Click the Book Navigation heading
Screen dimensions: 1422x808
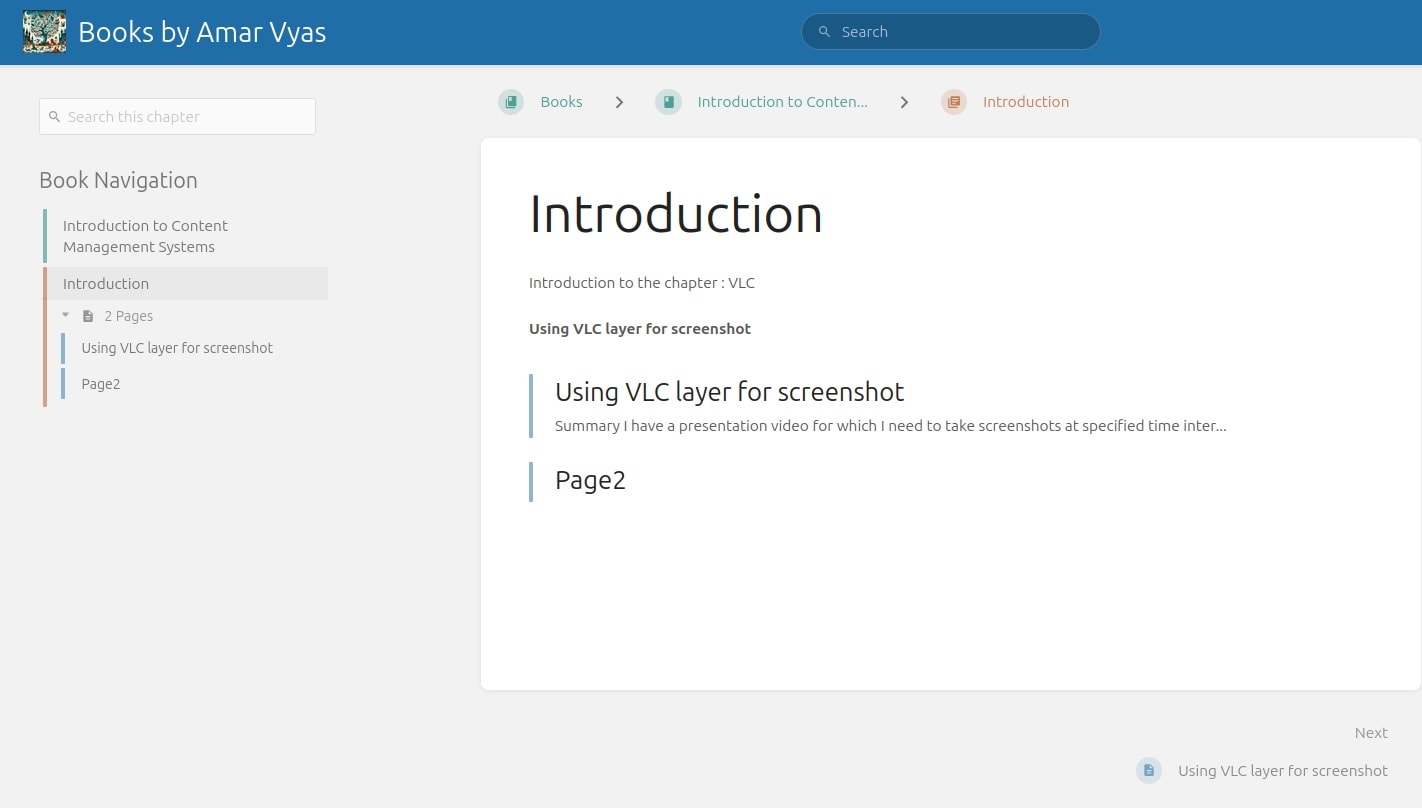(118, 180)
